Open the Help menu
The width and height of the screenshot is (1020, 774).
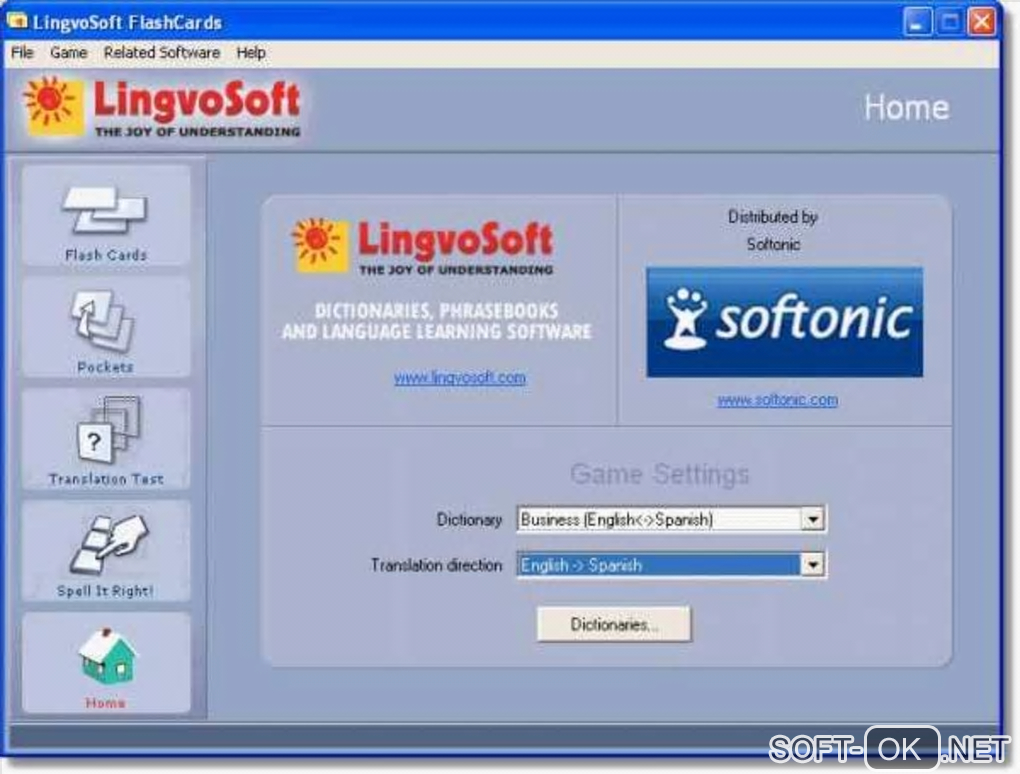point(250,53)
